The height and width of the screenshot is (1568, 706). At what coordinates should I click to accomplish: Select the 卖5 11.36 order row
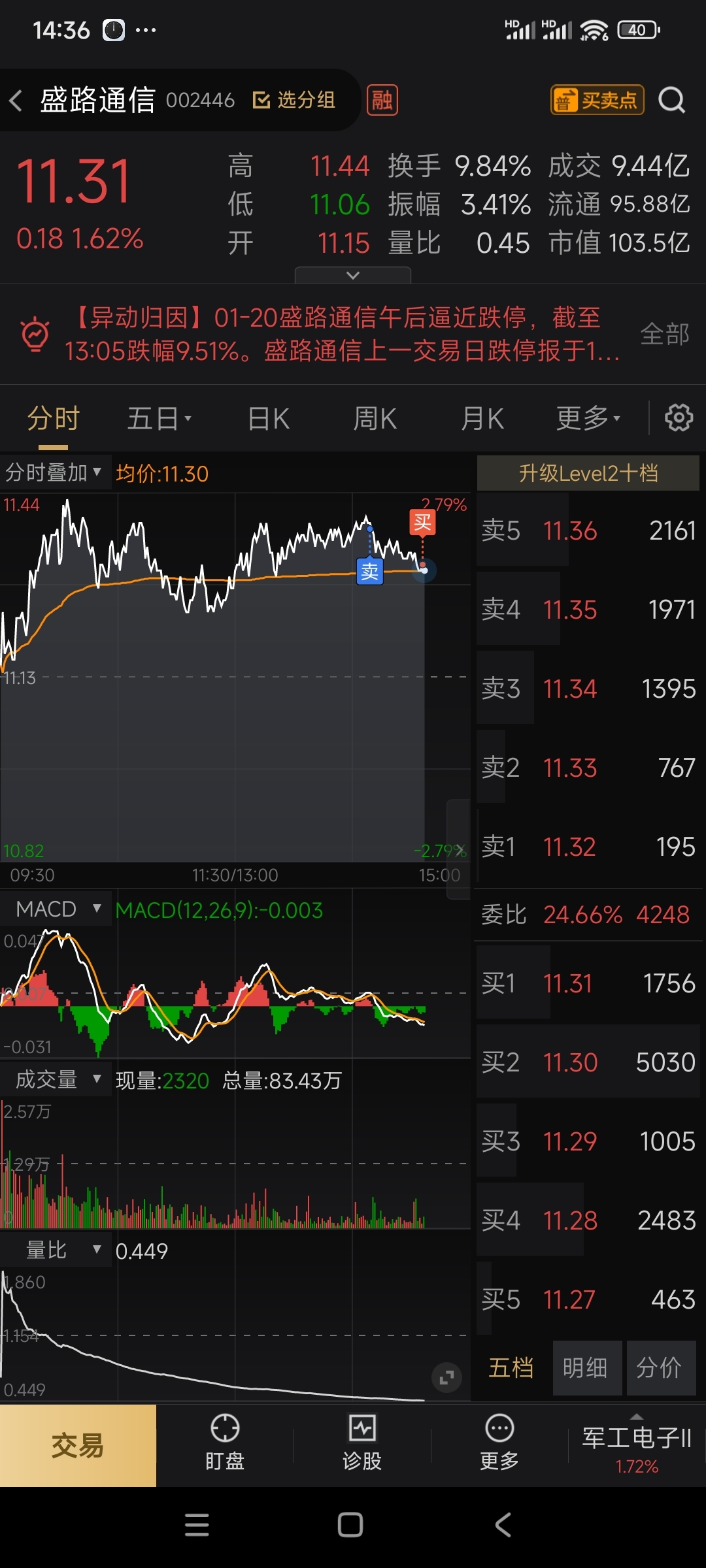[588, 531]
